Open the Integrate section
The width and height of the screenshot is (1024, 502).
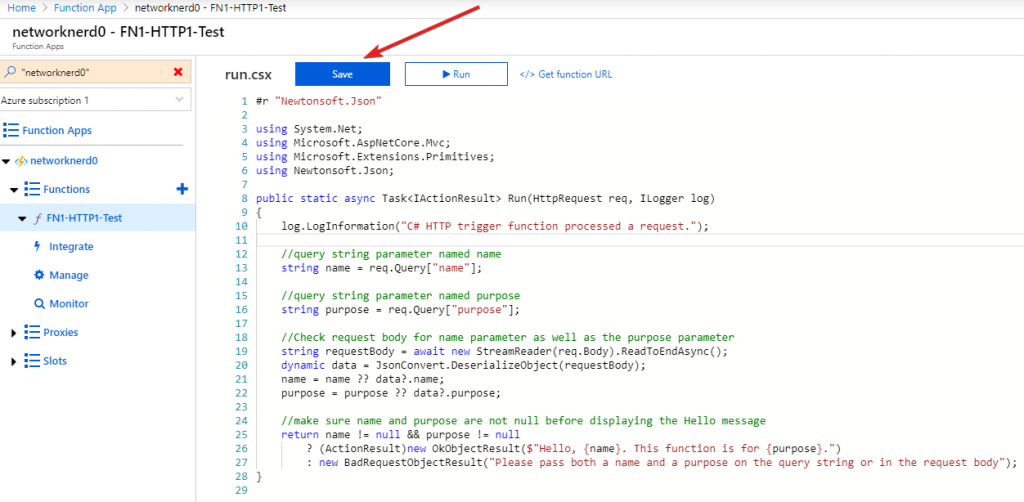71,247
